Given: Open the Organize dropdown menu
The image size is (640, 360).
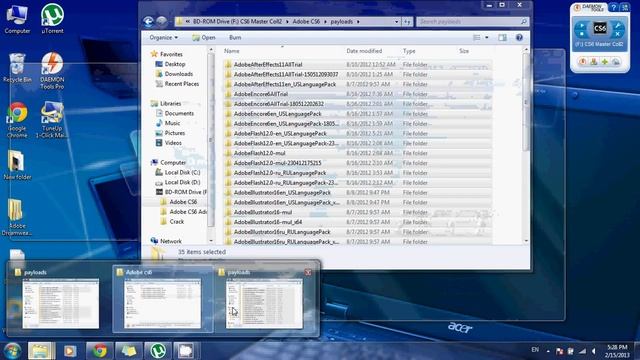Looking at the screenshot, I should 163,38.
